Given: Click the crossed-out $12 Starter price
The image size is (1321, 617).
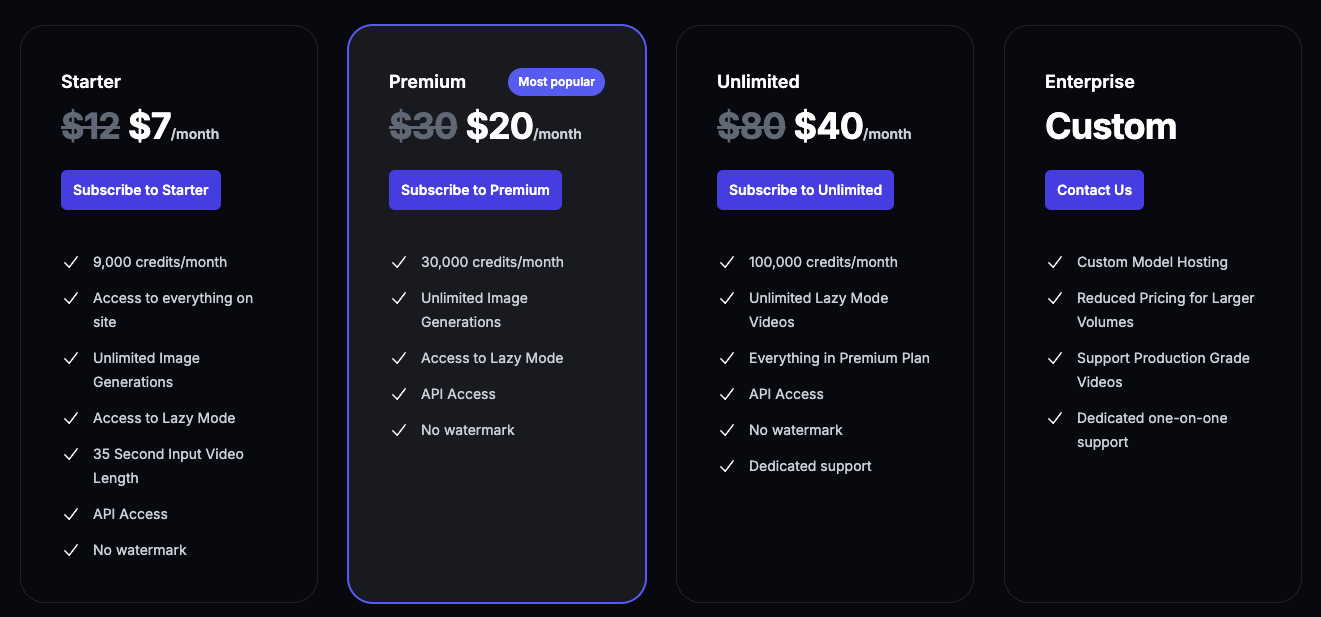Looking at the screenshot, I should point(90,127).
